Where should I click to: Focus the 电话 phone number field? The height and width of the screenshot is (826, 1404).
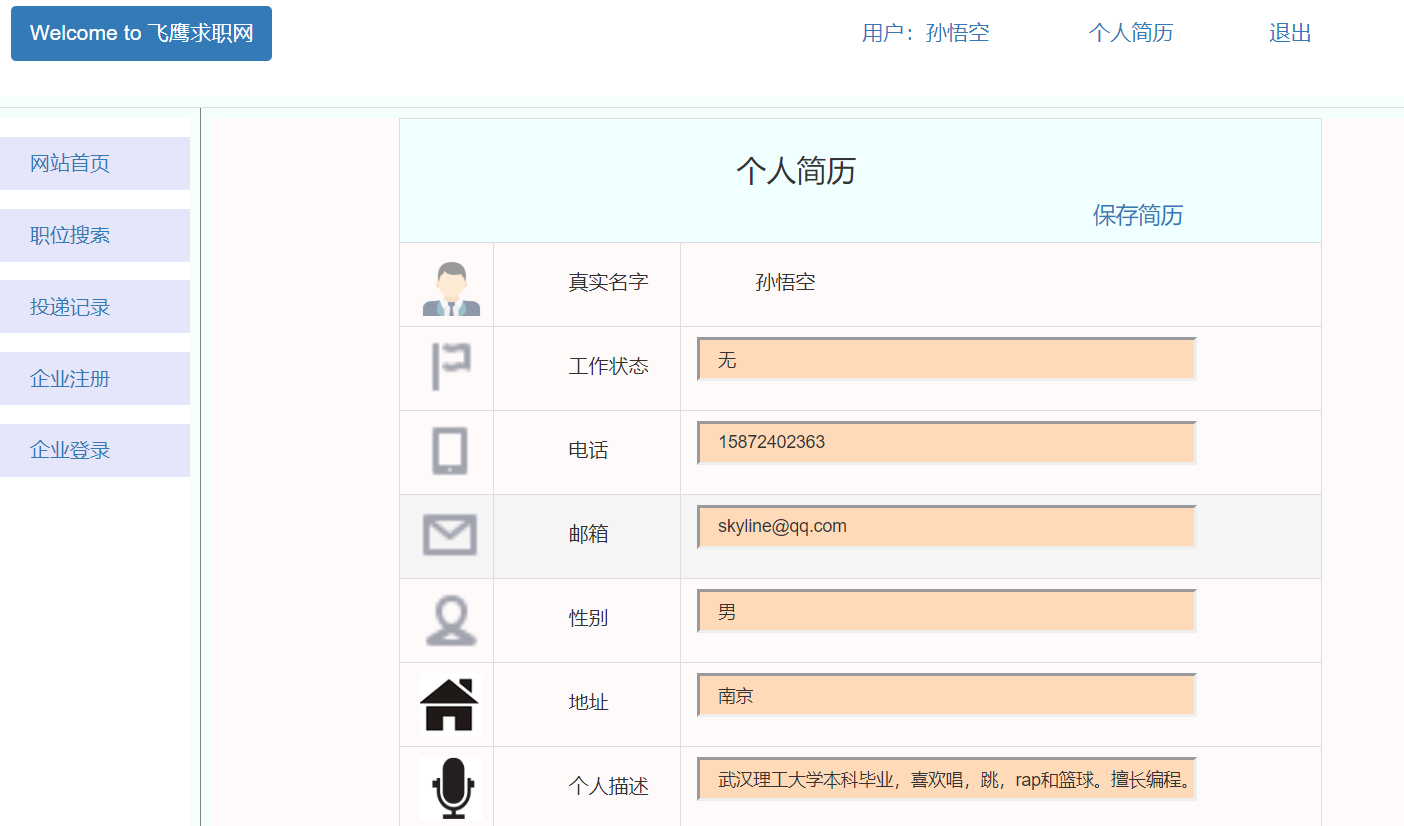[x=946, y=443]
